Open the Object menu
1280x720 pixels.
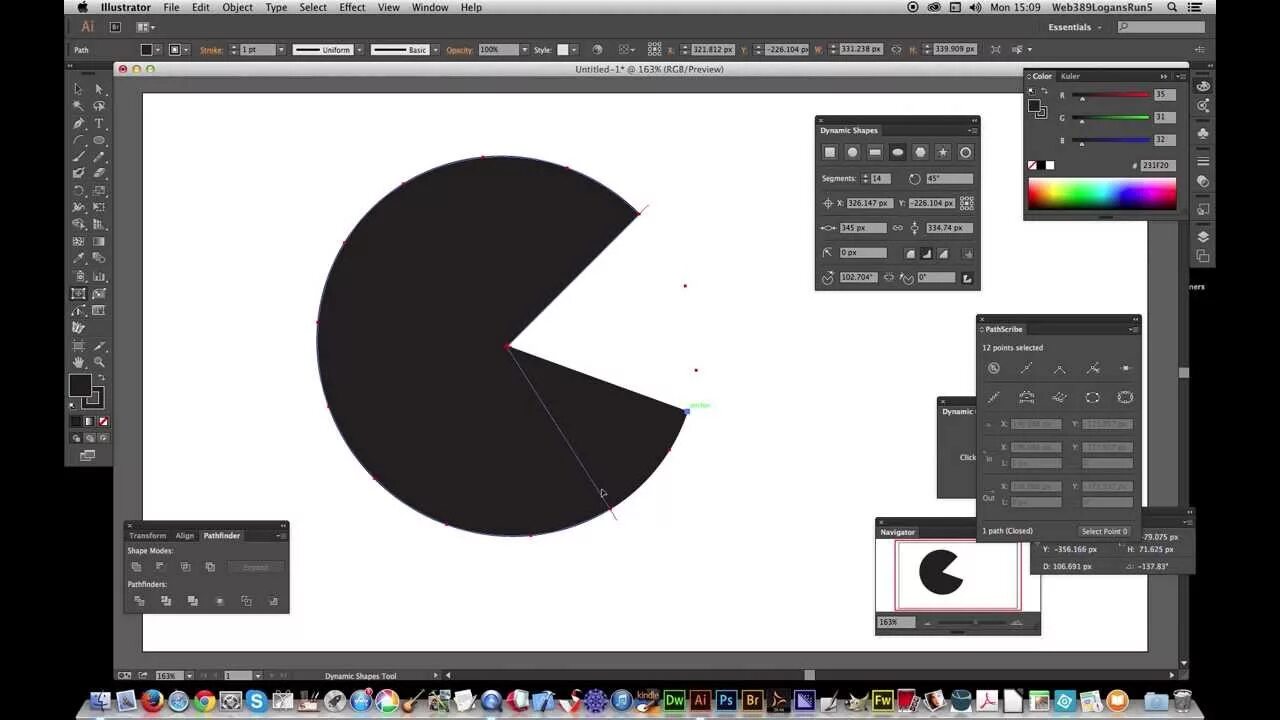(237, 7)
